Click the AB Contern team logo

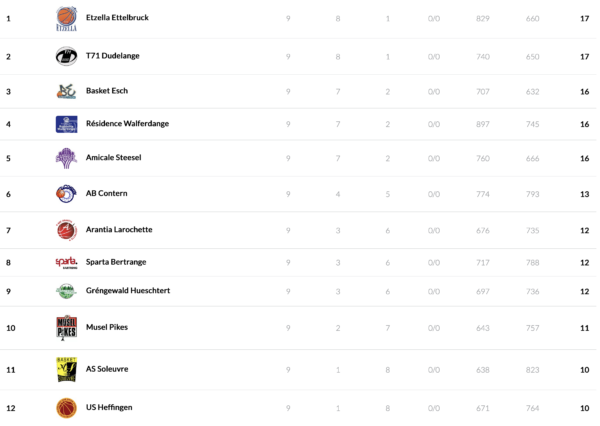point(66,193)
